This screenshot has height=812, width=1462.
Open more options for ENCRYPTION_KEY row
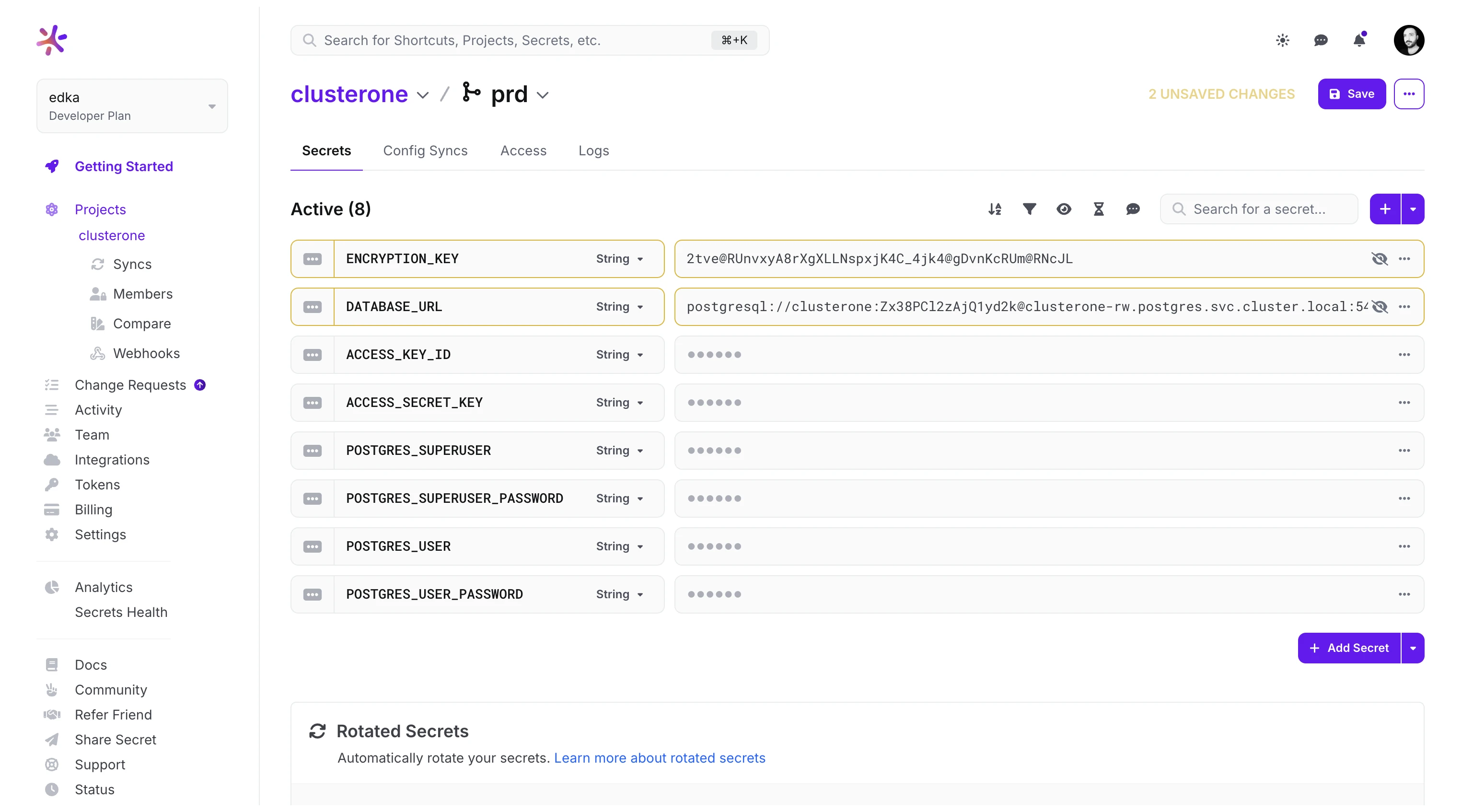tap(1404, 259)
